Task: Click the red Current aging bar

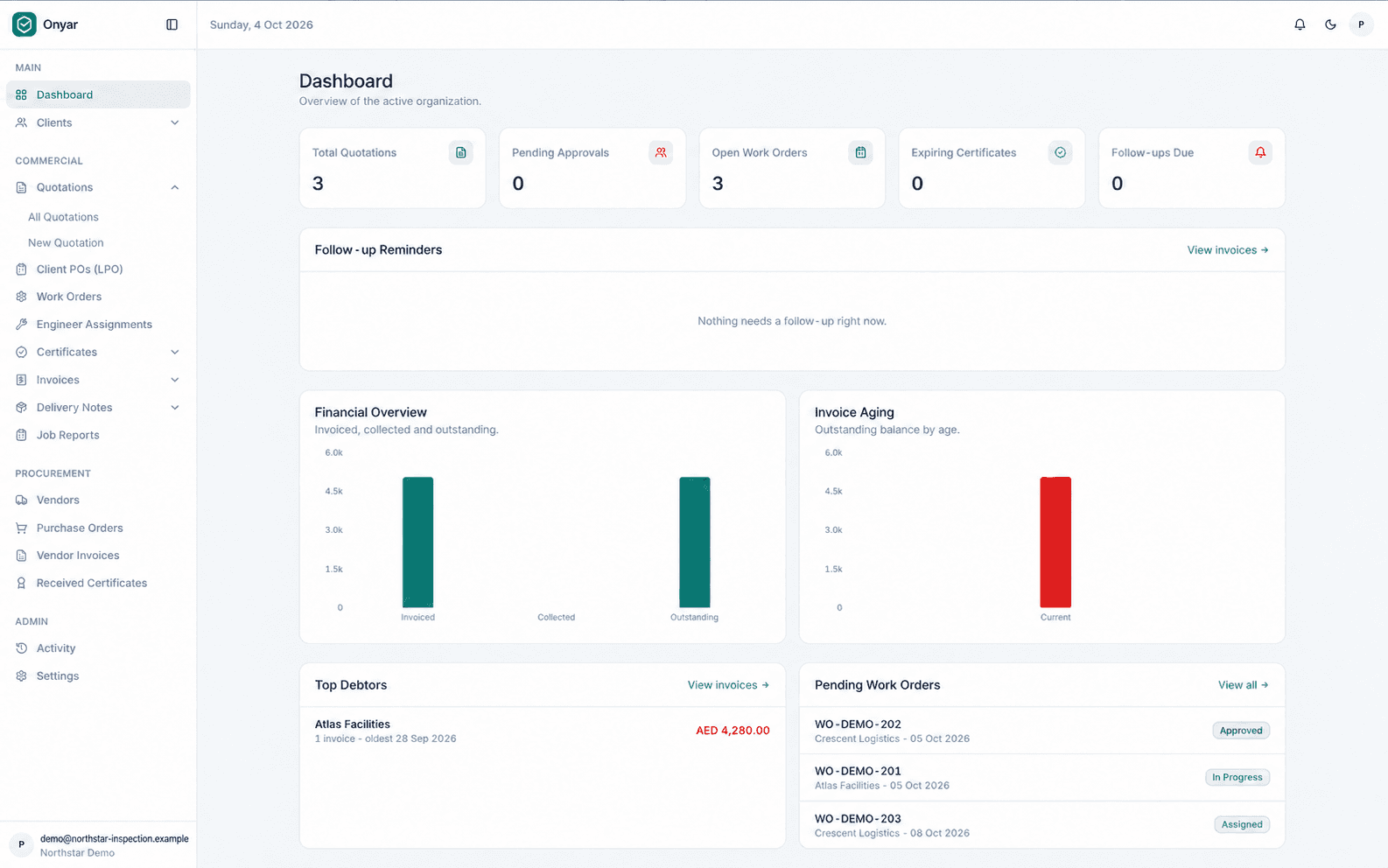Action: click(x=1055, y=542)
